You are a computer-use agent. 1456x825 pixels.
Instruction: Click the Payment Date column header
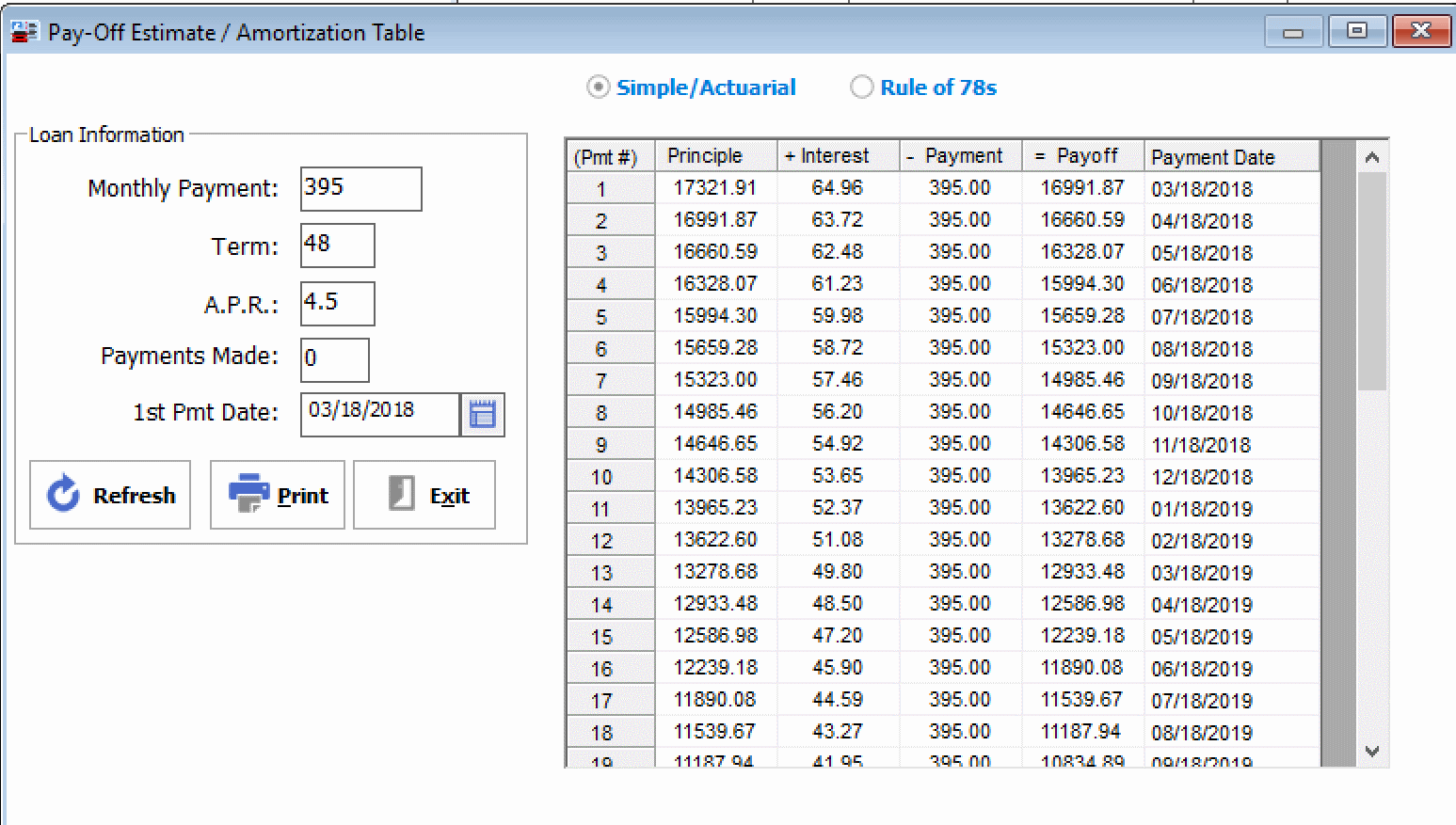[1231, 157]
